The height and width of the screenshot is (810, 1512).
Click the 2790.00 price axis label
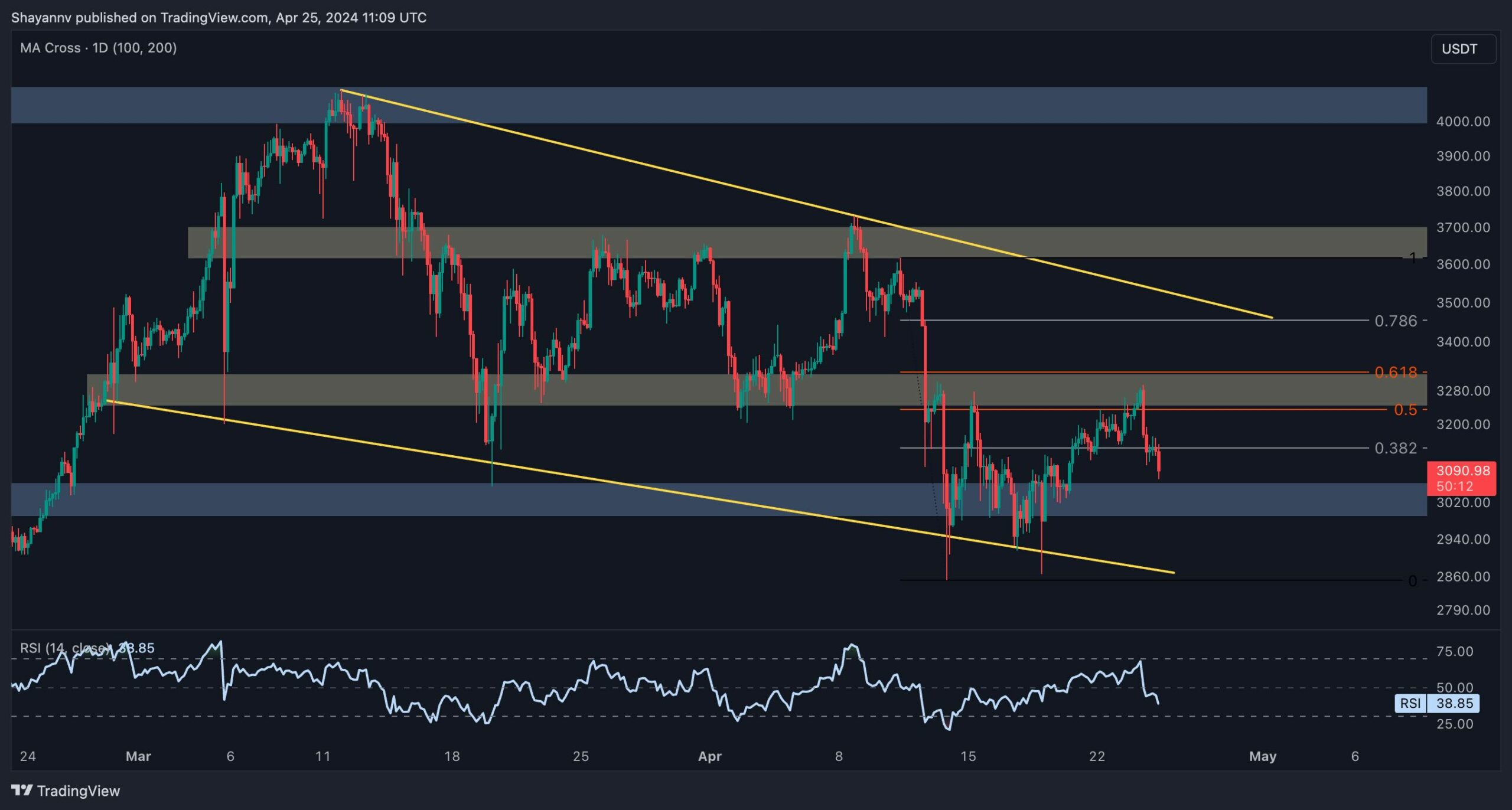coord(1463,610)
